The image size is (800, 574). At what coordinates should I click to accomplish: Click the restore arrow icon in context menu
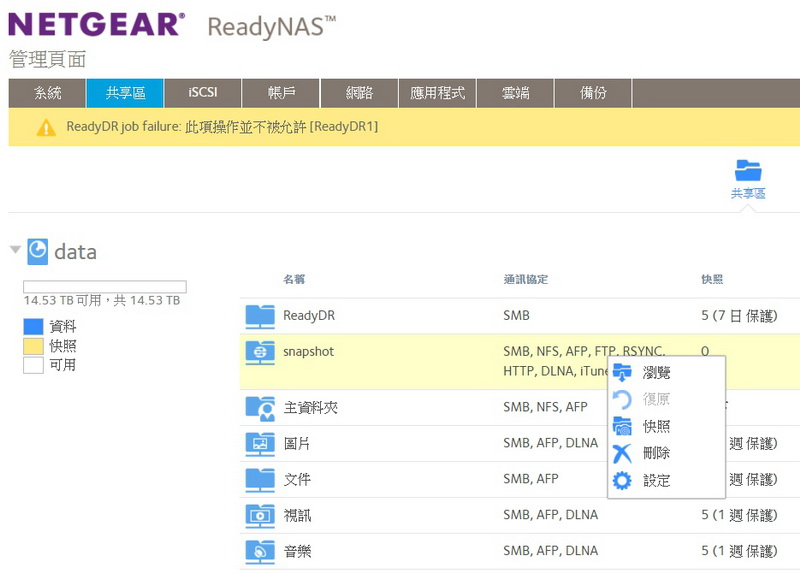(622, 400)
